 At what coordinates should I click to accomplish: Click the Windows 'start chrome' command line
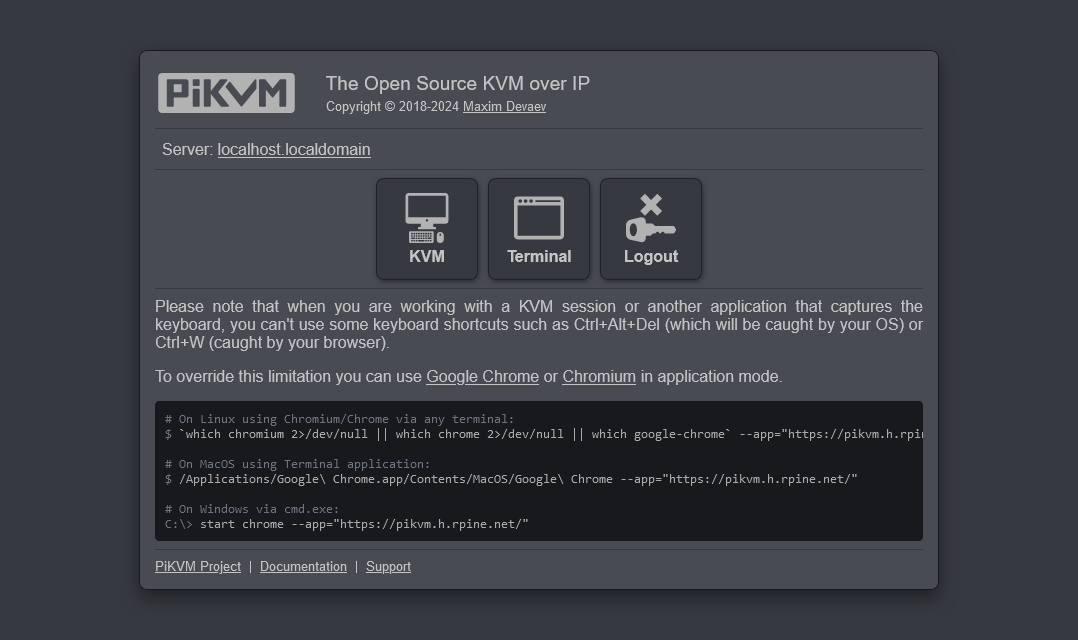(x=363, y=524)
